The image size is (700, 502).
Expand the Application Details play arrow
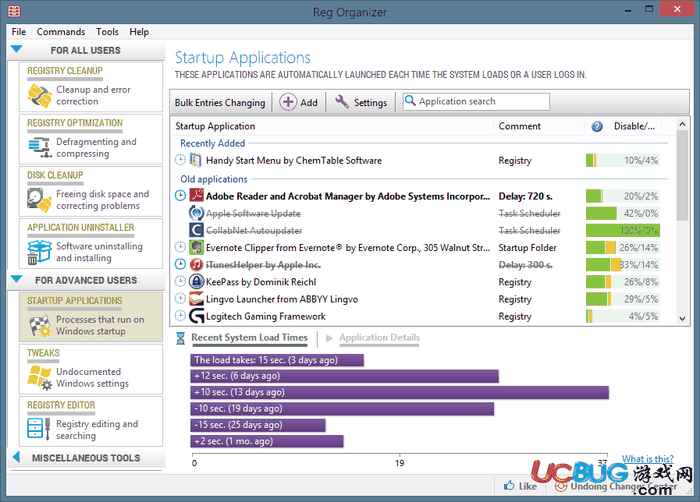tap(329, 338)
